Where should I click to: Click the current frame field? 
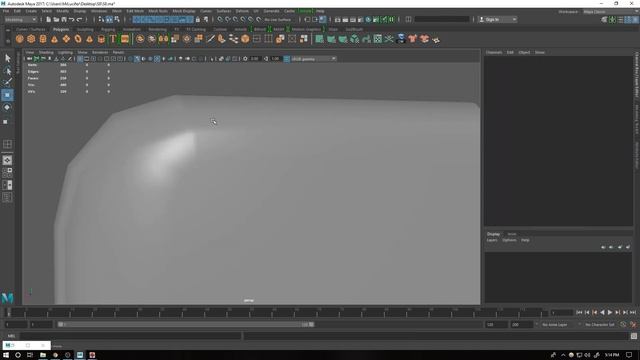562,313
